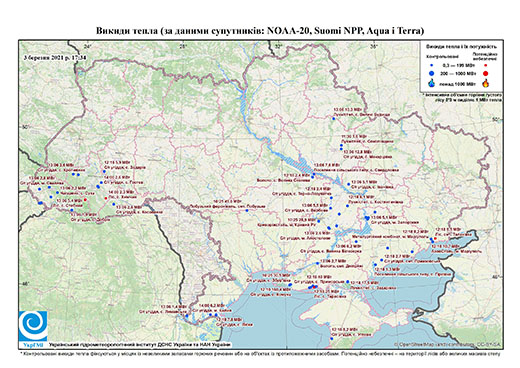
Task: Click the blue marker at Zaporizhzhia
Action: 367,218
